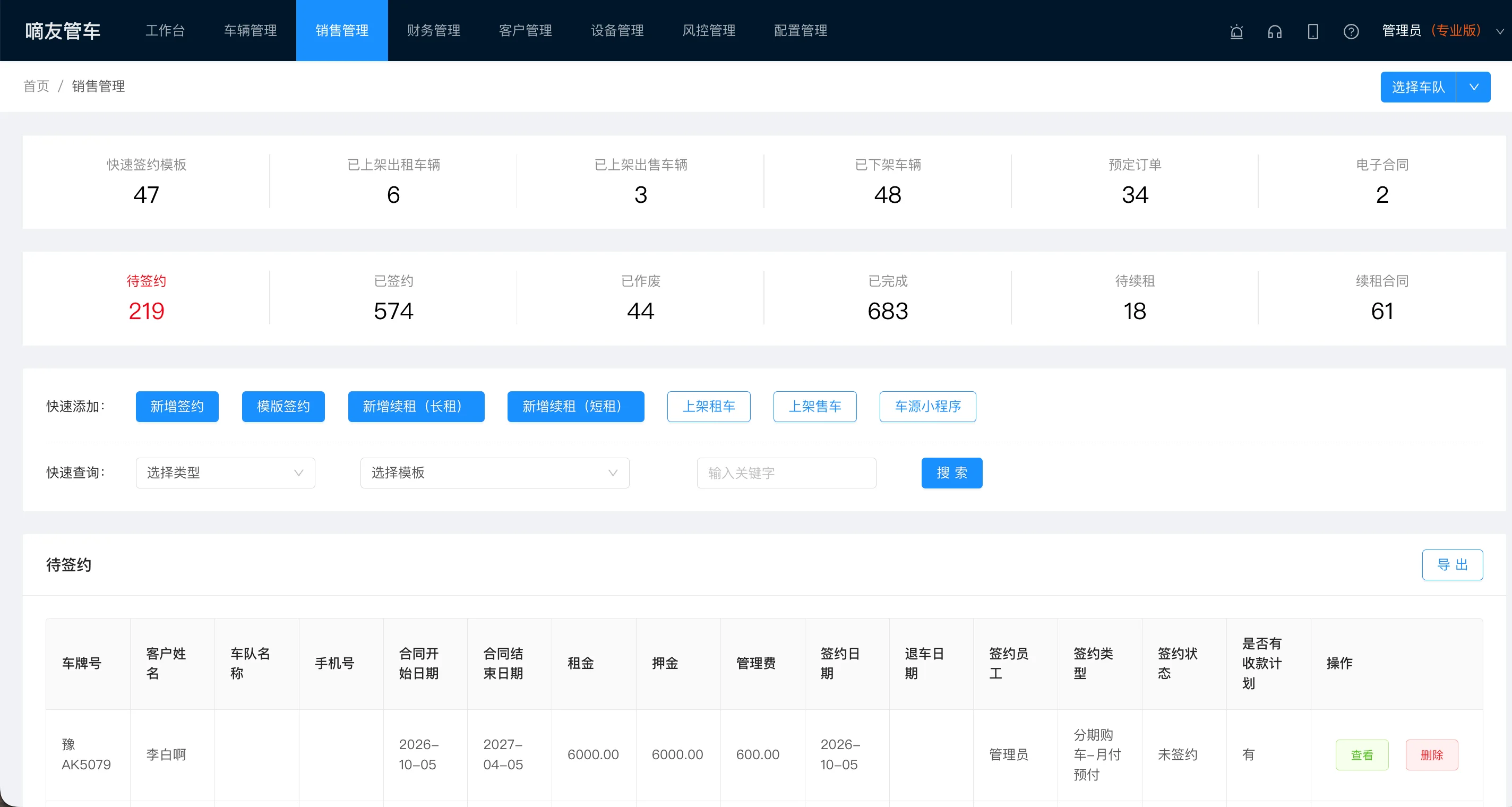Screen dimensions: 1512x807
Task: Click the 上架租车 button
Action: point(708,406)
